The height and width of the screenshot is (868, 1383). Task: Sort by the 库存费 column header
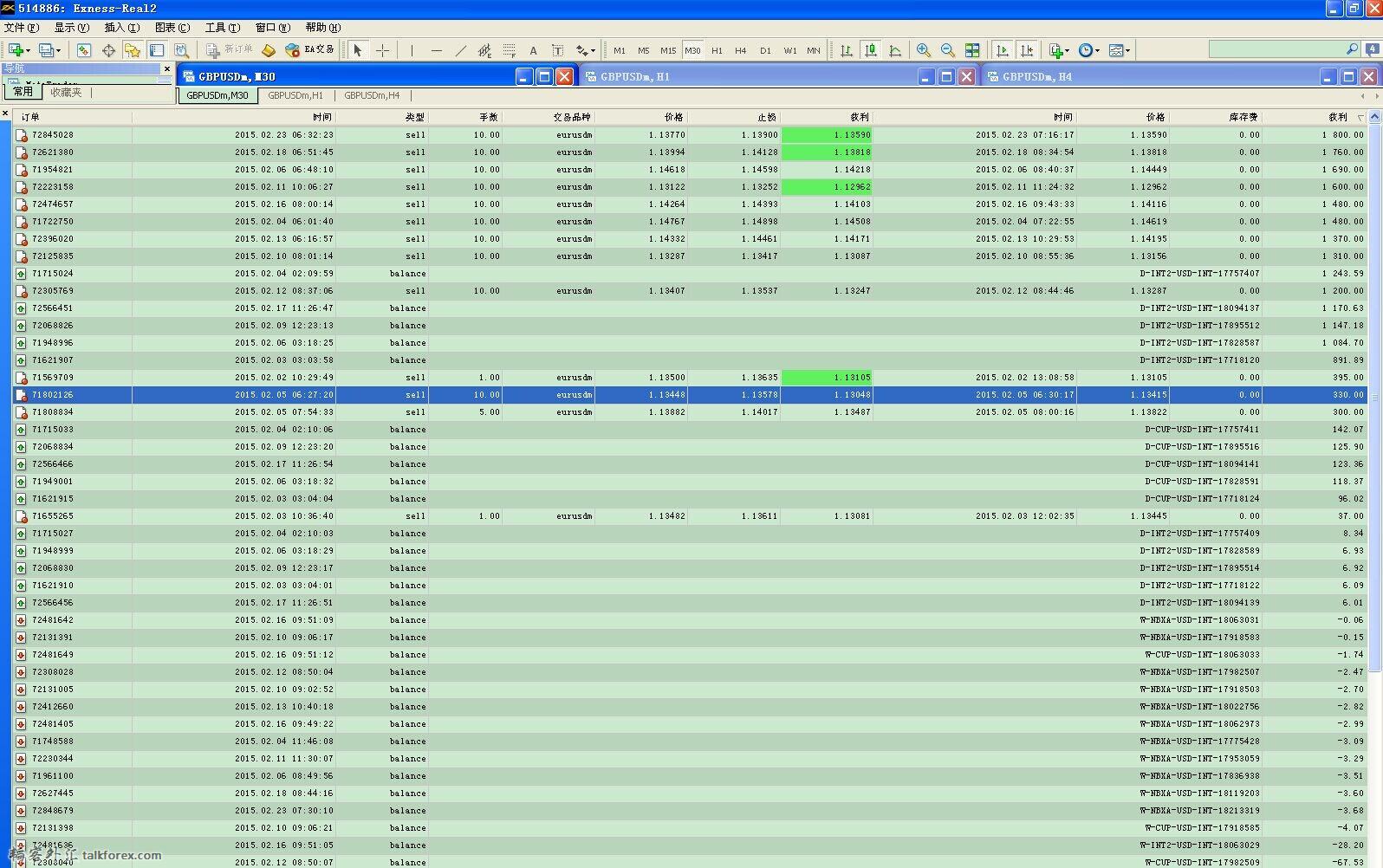1216,117
